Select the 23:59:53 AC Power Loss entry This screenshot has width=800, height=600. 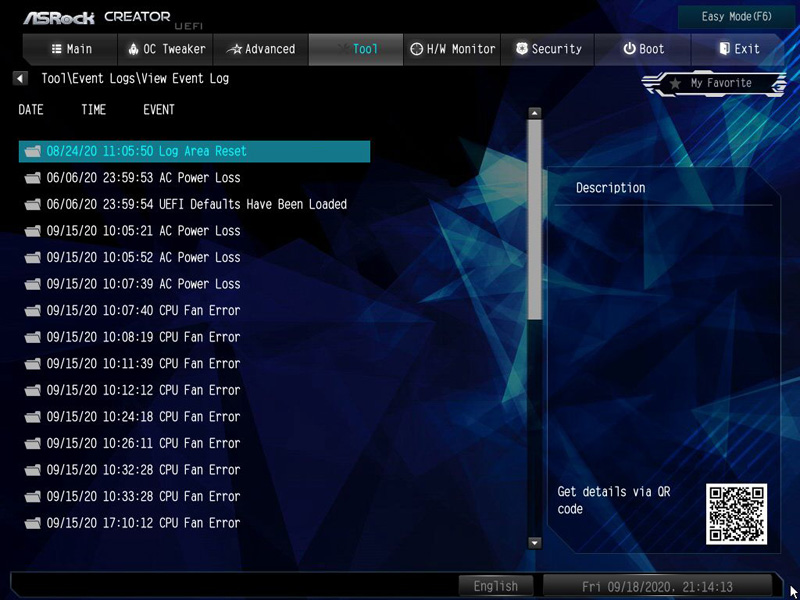pos(194,178)
